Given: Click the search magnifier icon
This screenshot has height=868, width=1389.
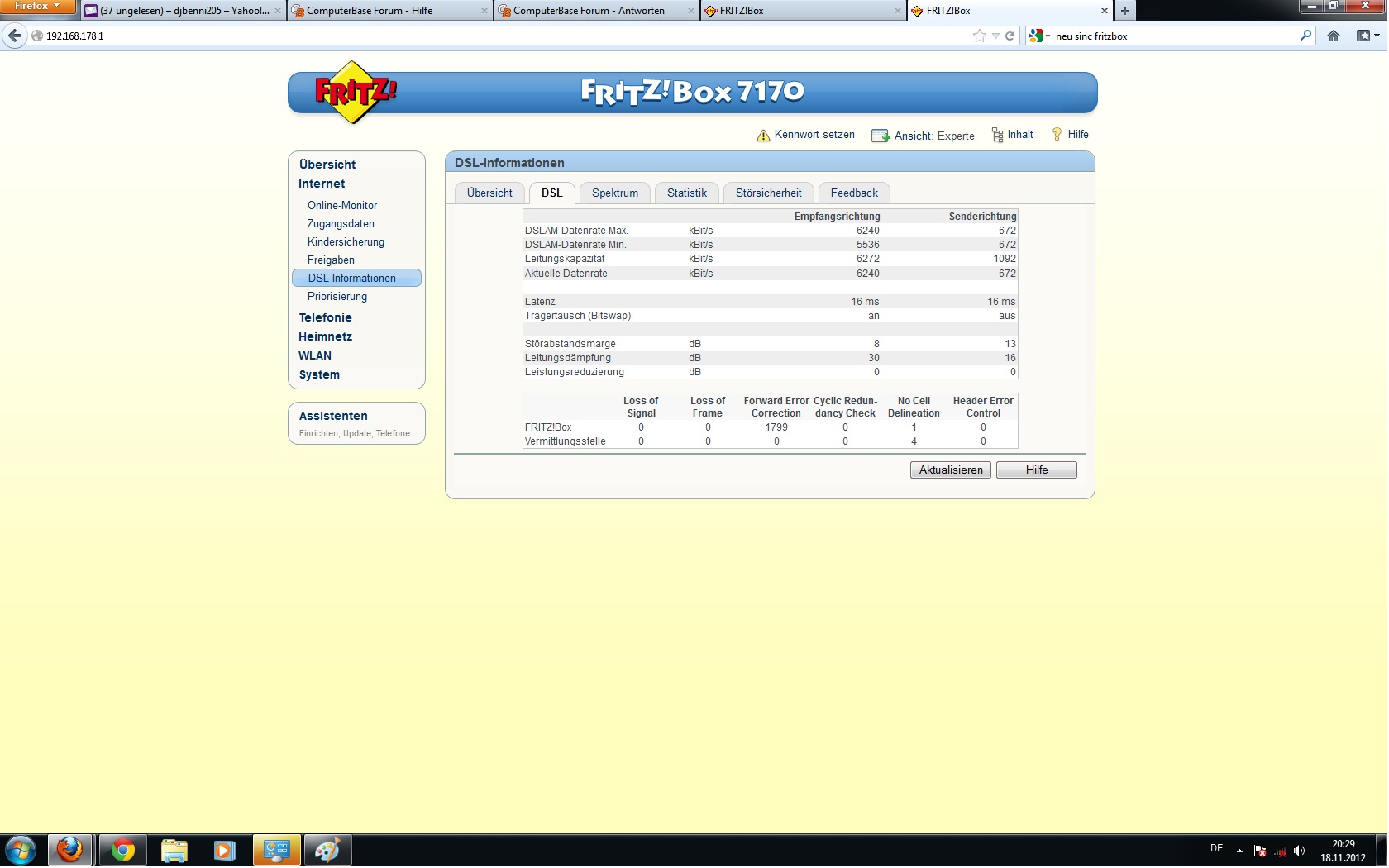Looking at the screenshot, I should click(x=1305, y=36).
